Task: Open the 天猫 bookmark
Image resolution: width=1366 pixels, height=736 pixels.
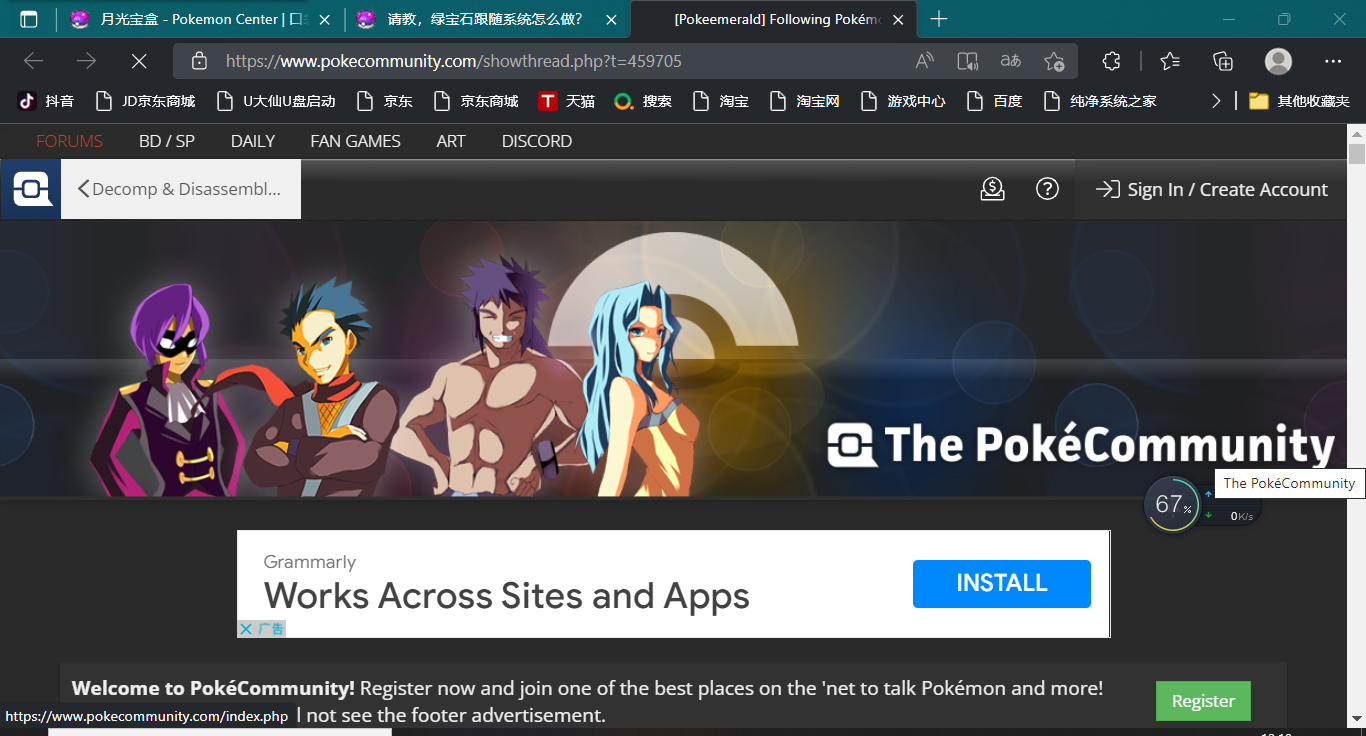Action: (566, 101)
